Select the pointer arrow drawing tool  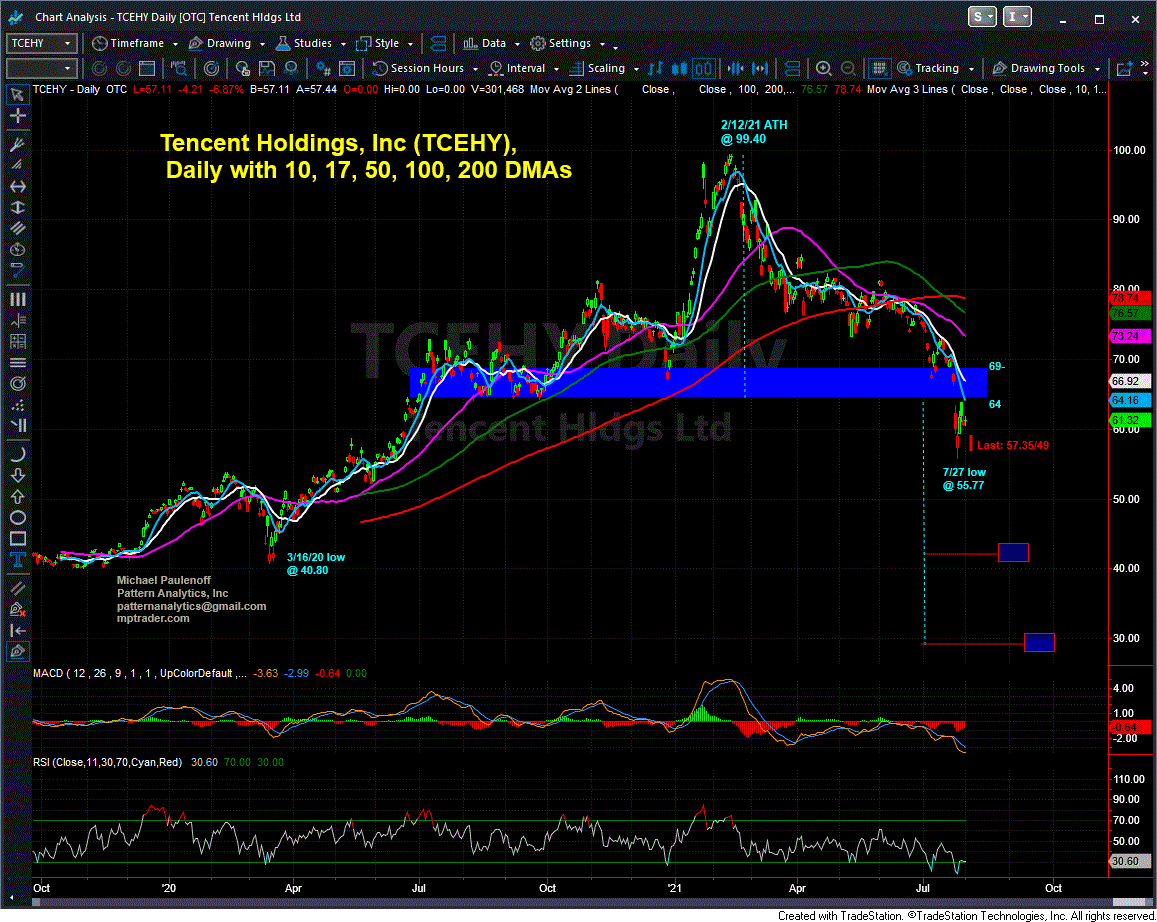click(18, 94)
